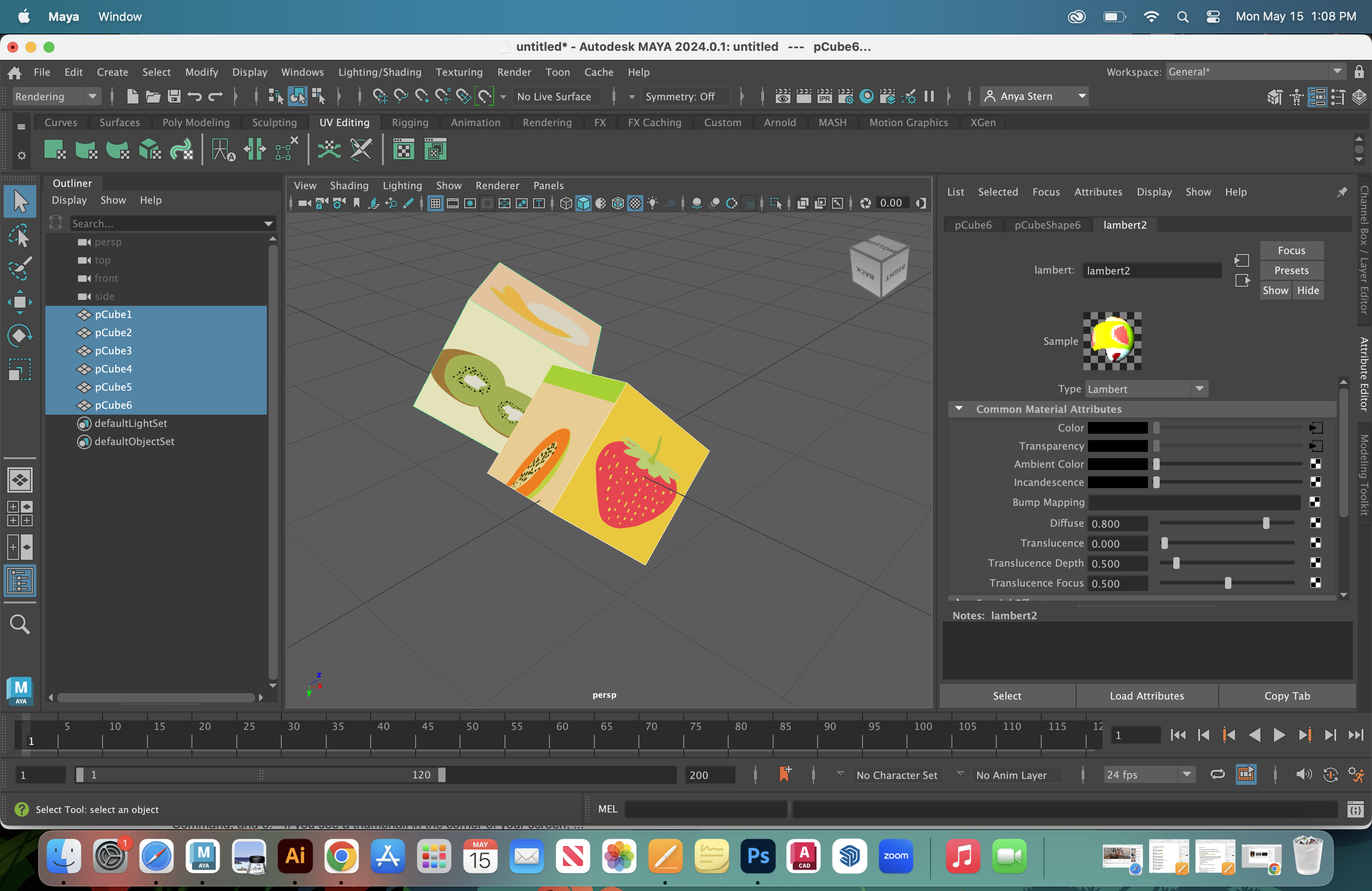
Task: Activate the Paint Selection tool
Action: point(20,268)
